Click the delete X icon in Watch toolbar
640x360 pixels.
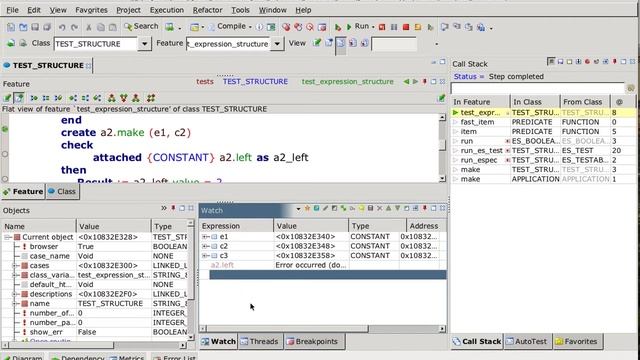[x=380, y=209]
